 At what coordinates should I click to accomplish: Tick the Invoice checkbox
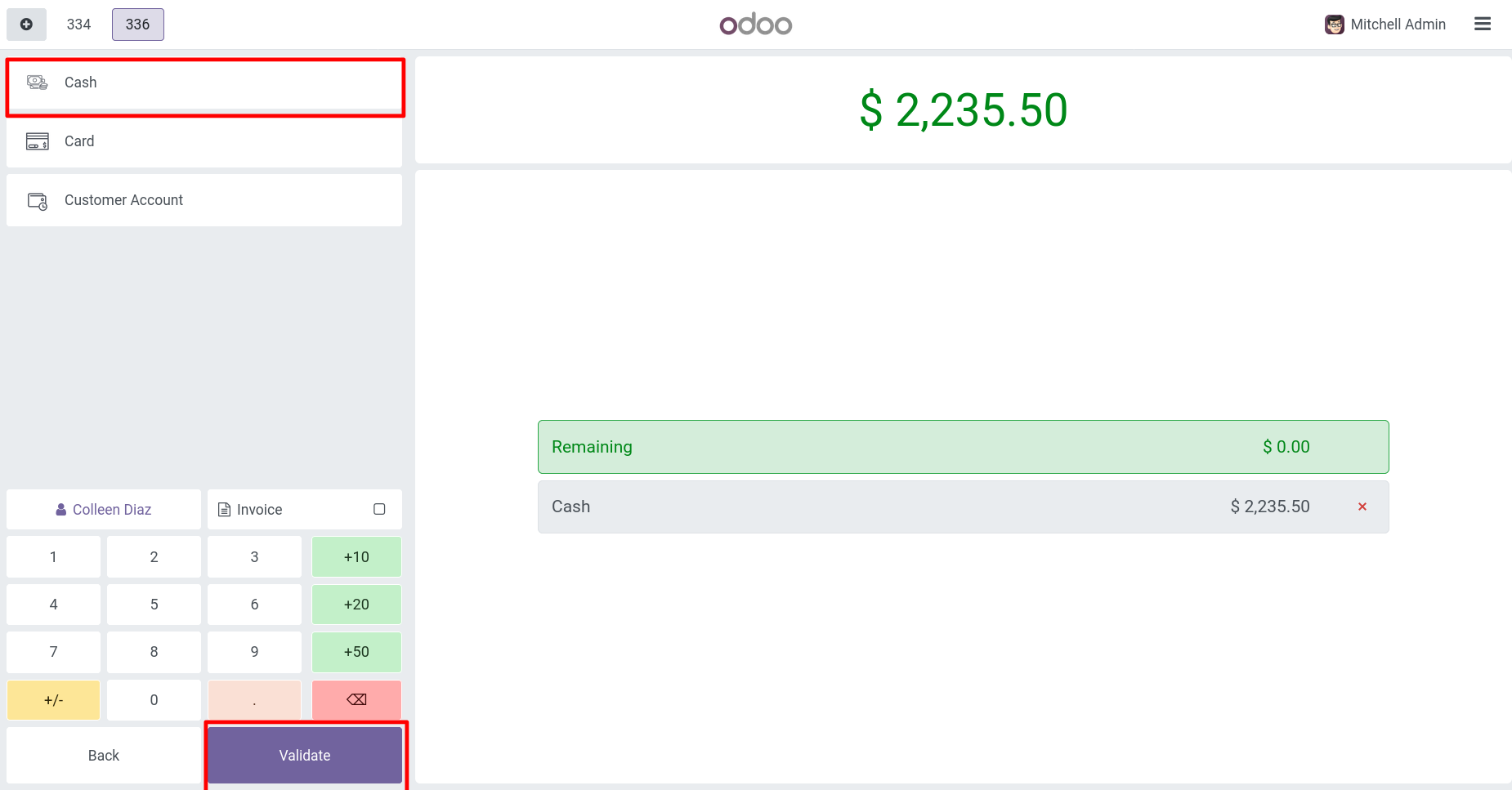click(379, 509)
